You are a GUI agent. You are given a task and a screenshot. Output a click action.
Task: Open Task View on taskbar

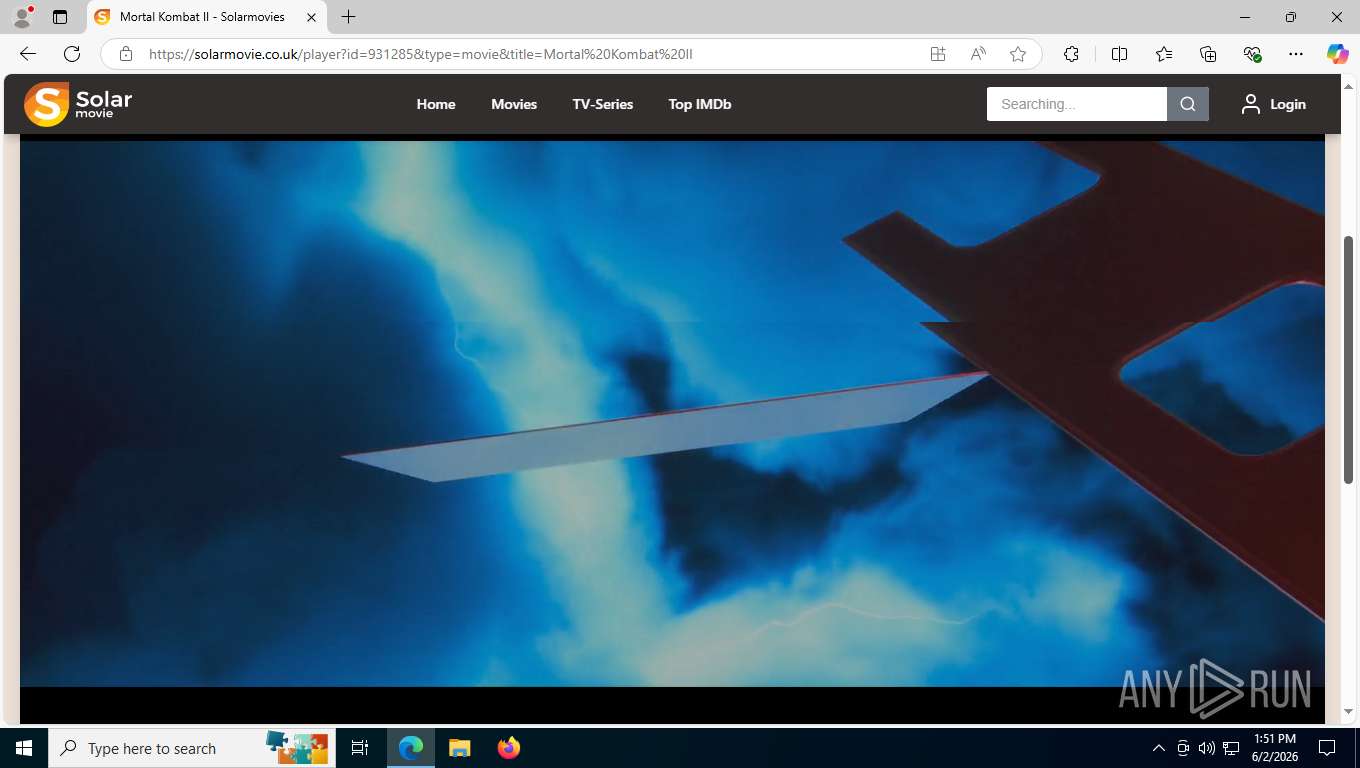click(x=360, y=748)
